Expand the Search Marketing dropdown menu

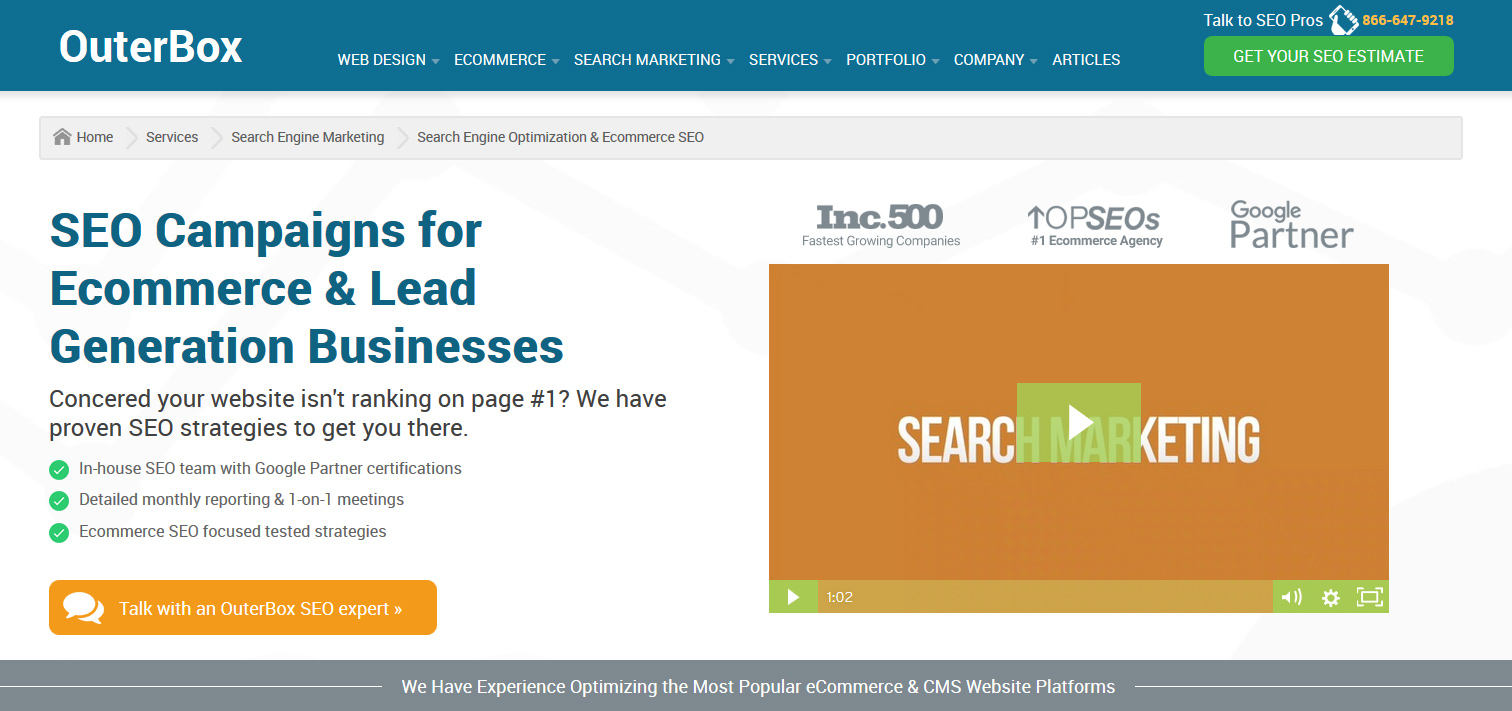653,60
